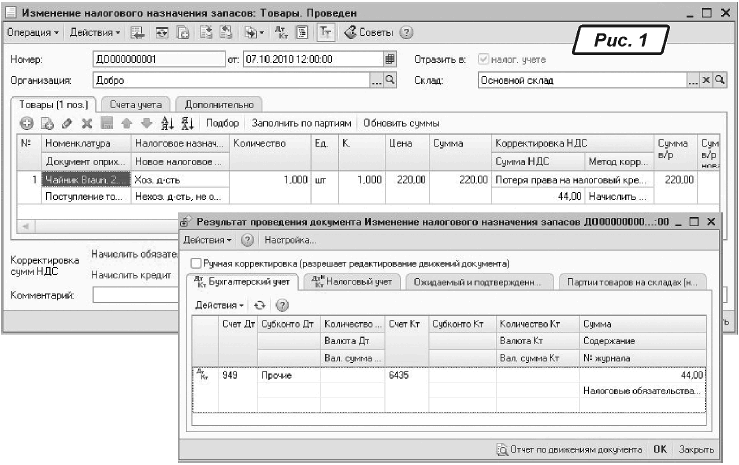Sort goods ascending with A-Z icon
Viewport: 739px width, 465px height.
pyautogui.click(x=167, y=123)
